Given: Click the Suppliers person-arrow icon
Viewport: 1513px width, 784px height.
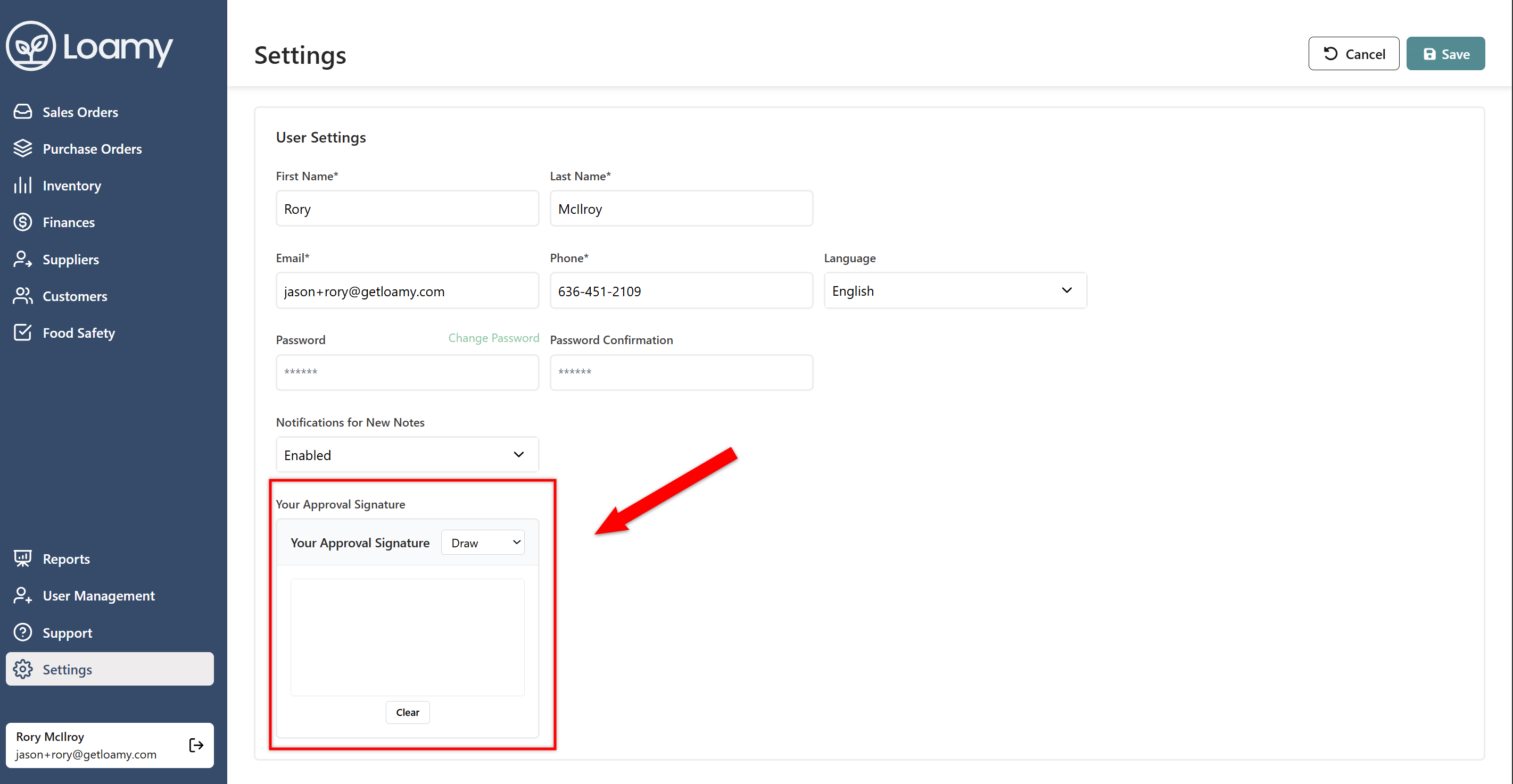Looking at the screenshot, I should 23,259.
